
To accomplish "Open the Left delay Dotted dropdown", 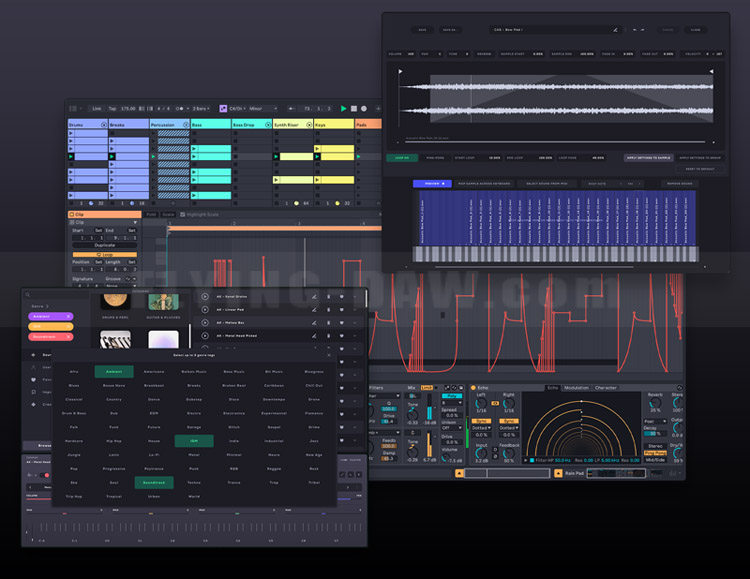I will pyautogui.click(x=482, y=428).
